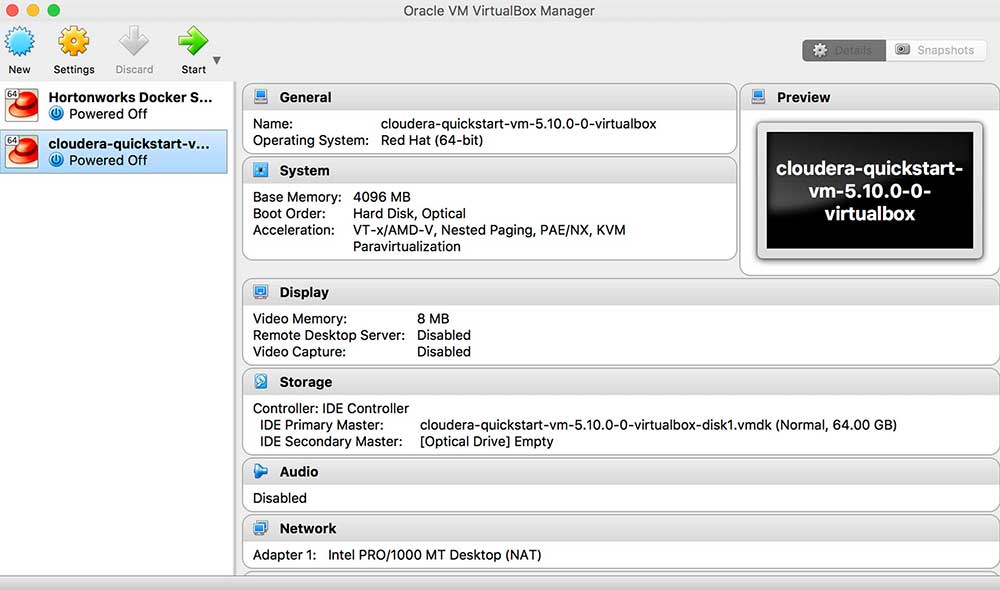Open the Start button dropdown arrow
1000x590 pixels.
pos(217,61)
